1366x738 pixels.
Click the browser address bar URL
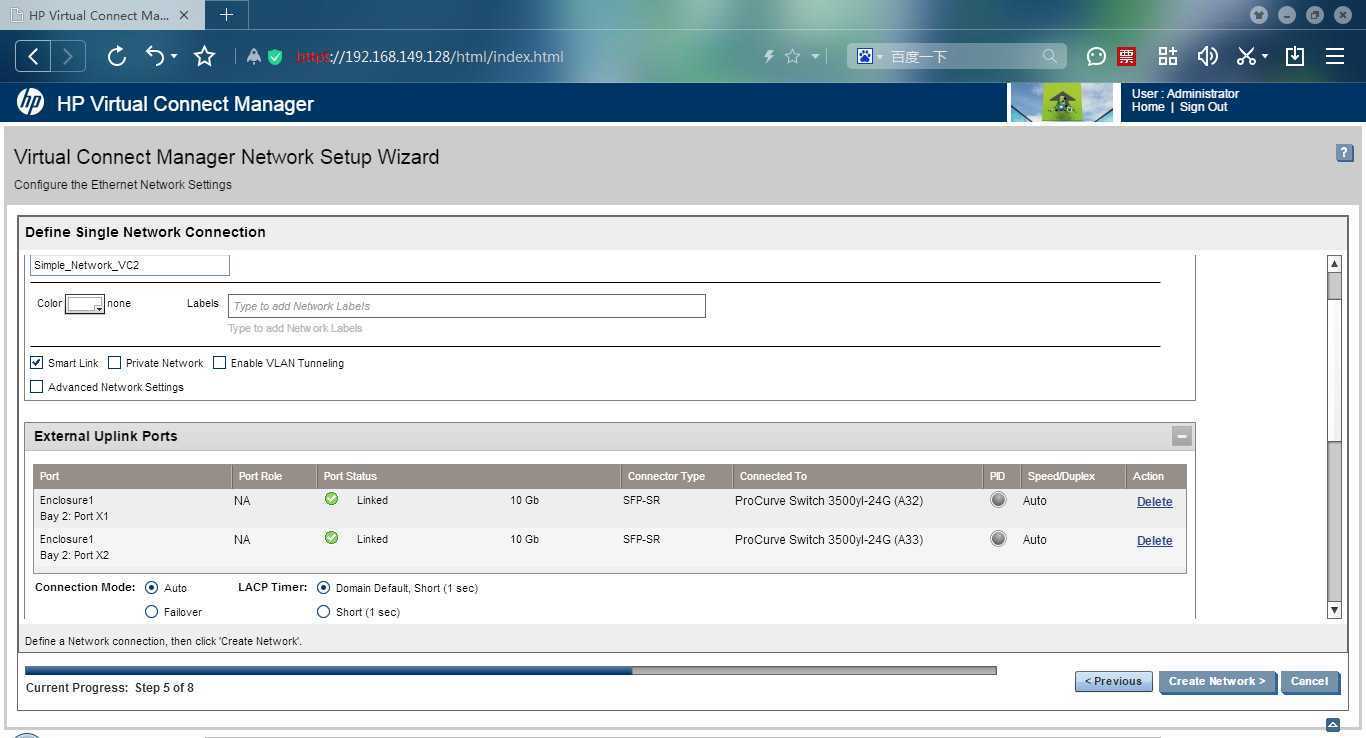tap(430, 57)
